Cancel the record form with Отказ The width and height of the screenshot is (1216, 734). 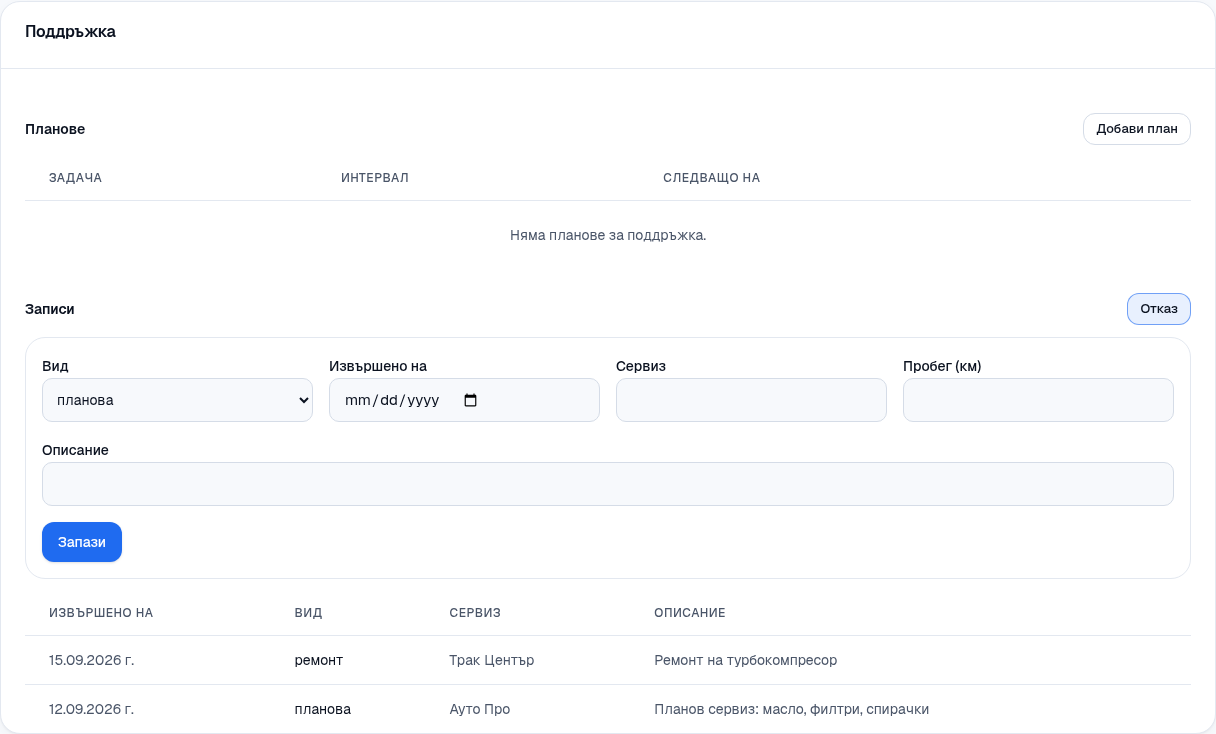pyautogui.click(x=1159, y=309)
